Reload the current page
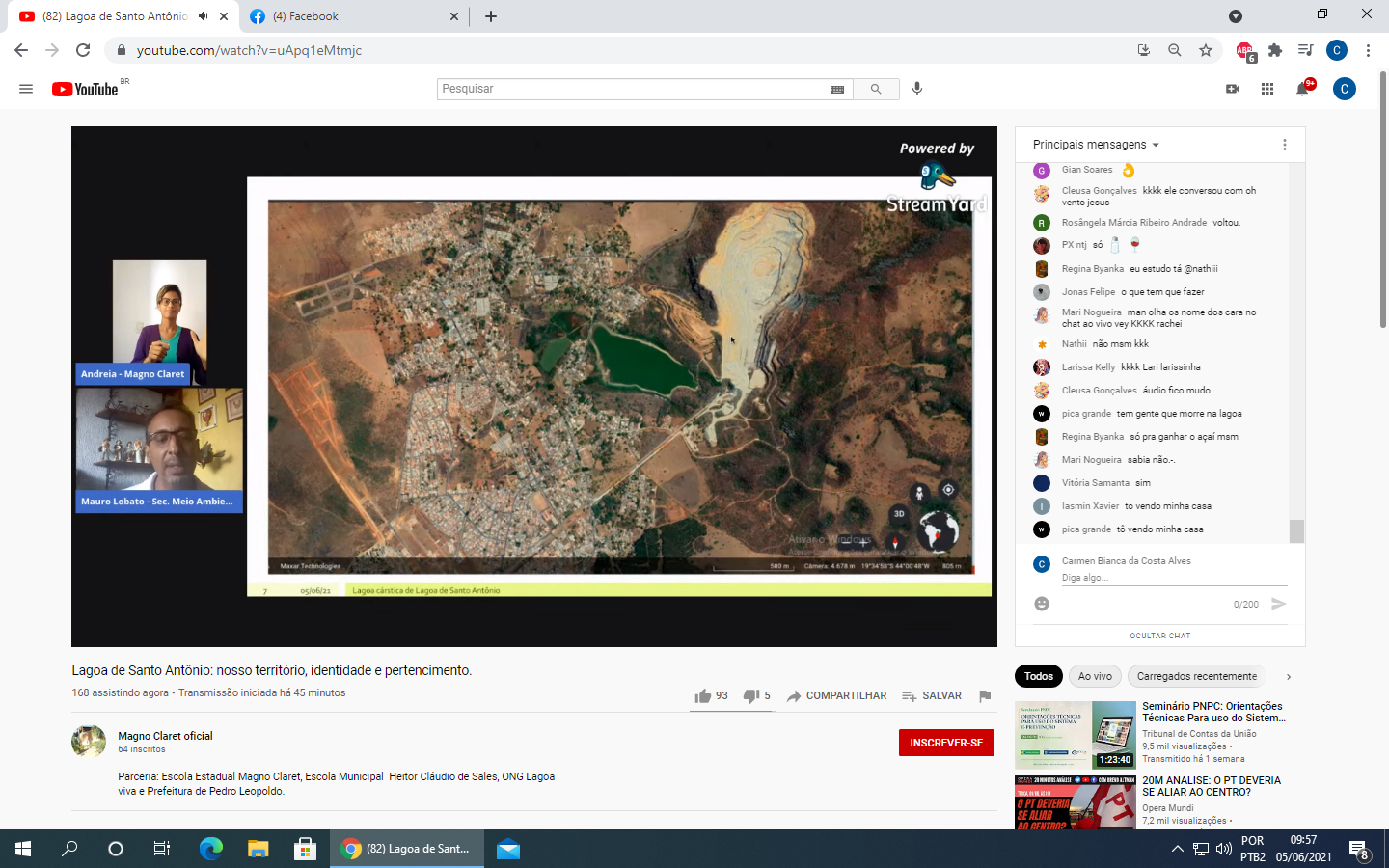This screenshot has width=1389, height=868. pos(83,50)
